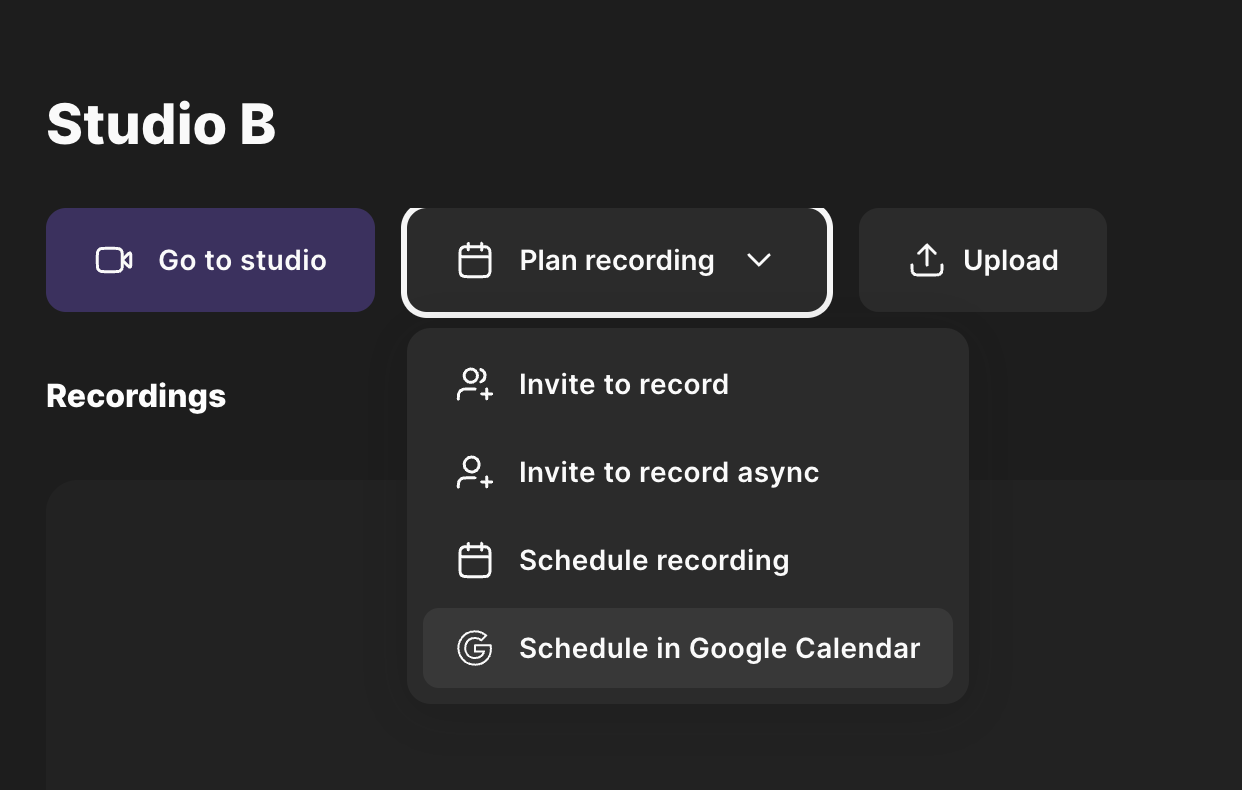Collapse menu using Plan recording chevron
The height and width of the screenshot is (790, 1242).
[x=759, y=260]
